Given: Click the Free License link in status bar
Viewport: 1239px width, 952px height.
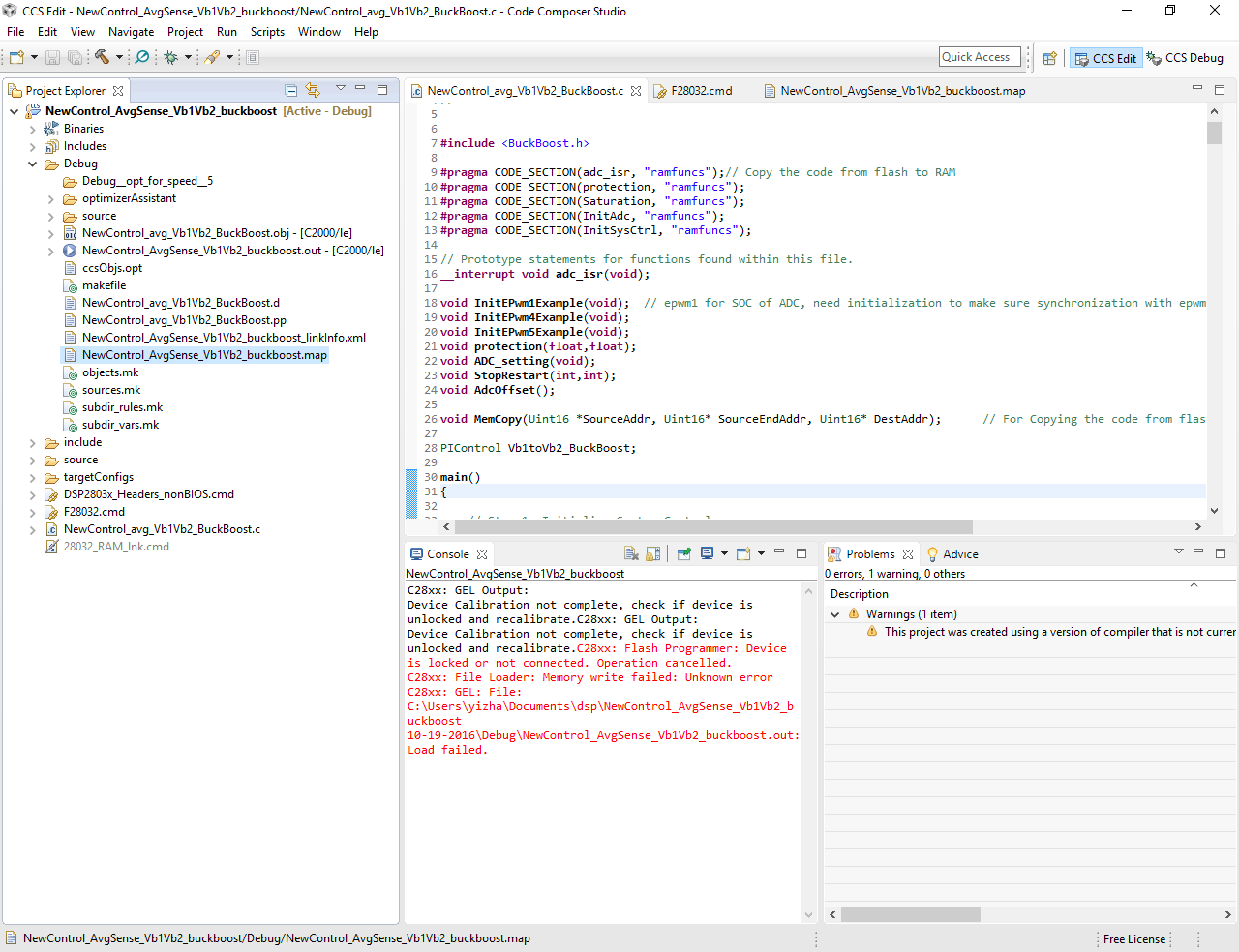Looking at the screenshot, I should click(1133, 939).
